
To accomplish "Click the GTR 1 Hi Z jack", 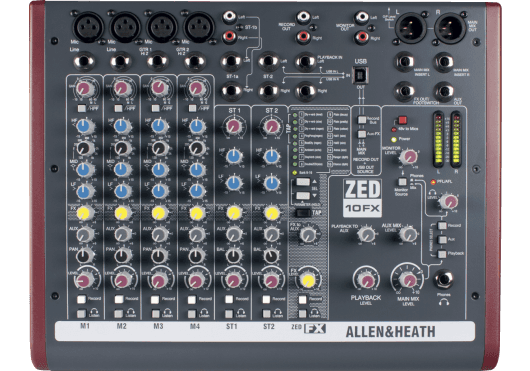I will pyautogui.click(x=158, y=62).
